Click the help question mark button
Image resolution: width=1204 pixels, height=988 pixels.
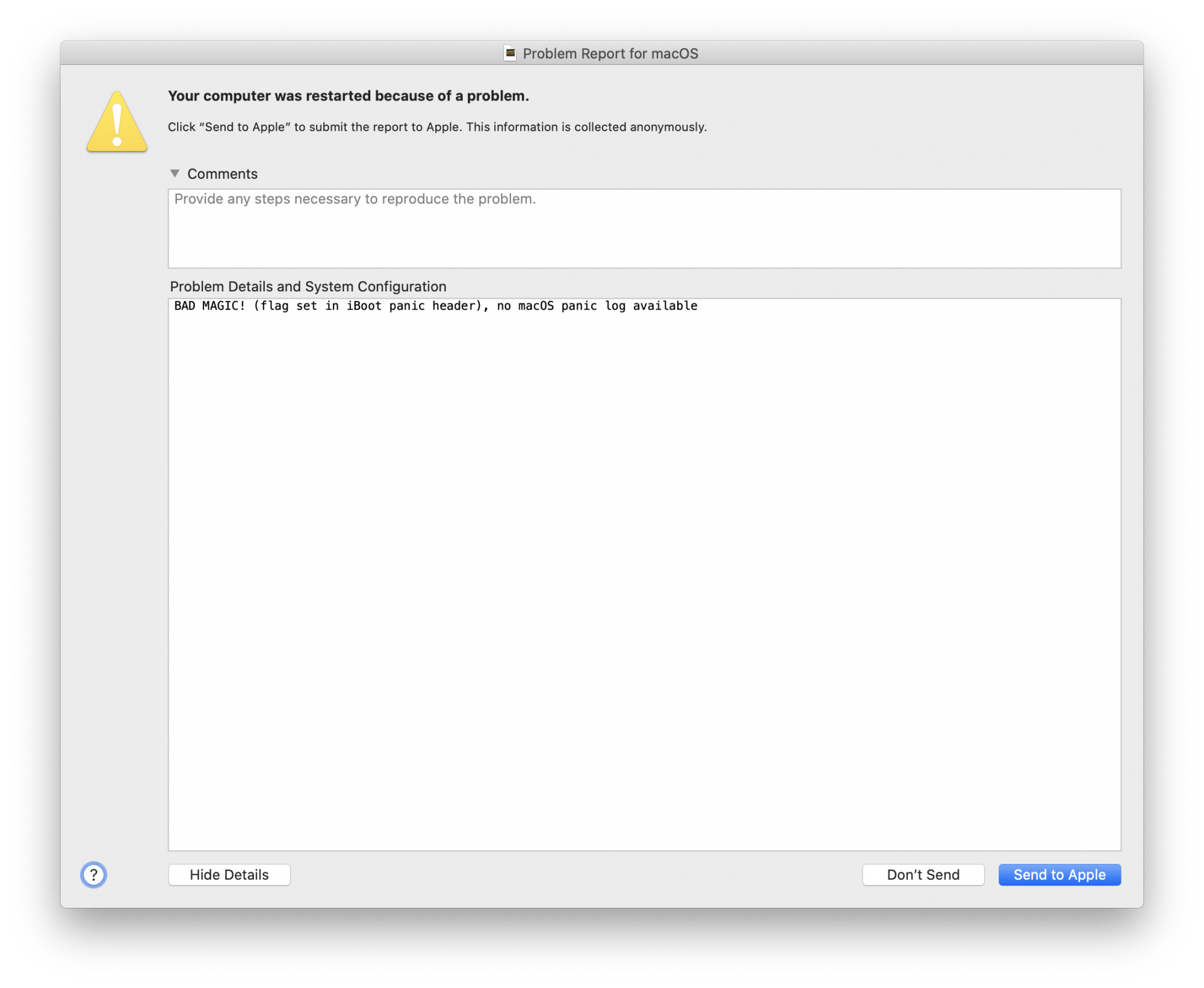point(93,875)
